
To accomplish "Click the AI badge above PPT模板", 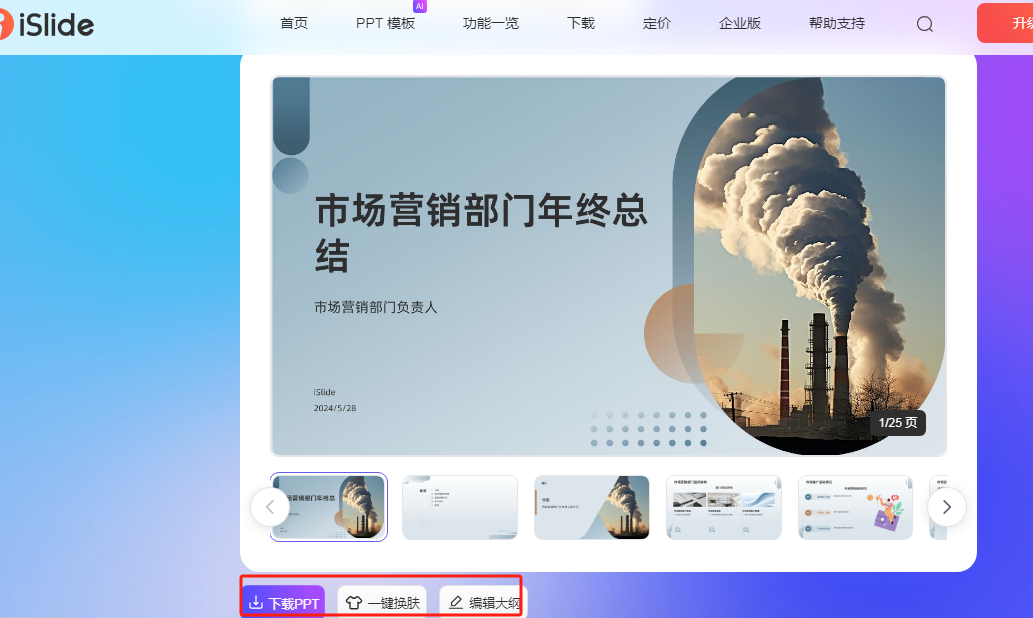I will [x=419, y=7].
